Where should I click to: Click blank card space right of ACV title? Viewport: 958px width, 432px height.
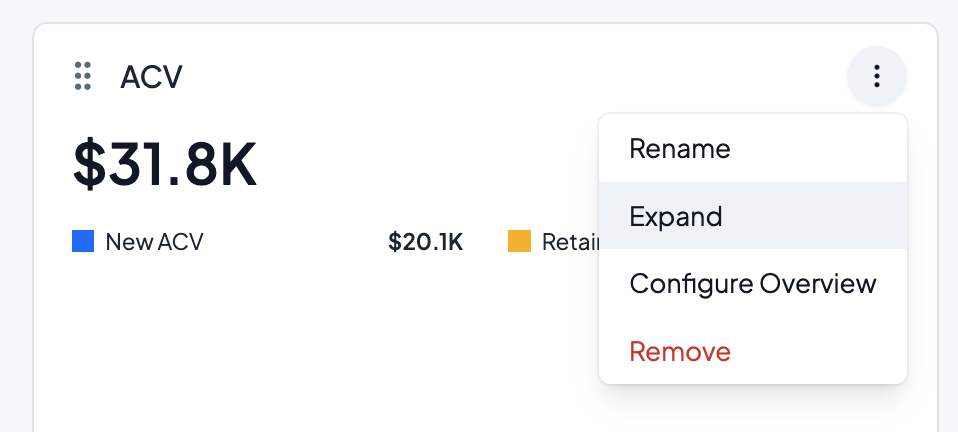(500, 77)
